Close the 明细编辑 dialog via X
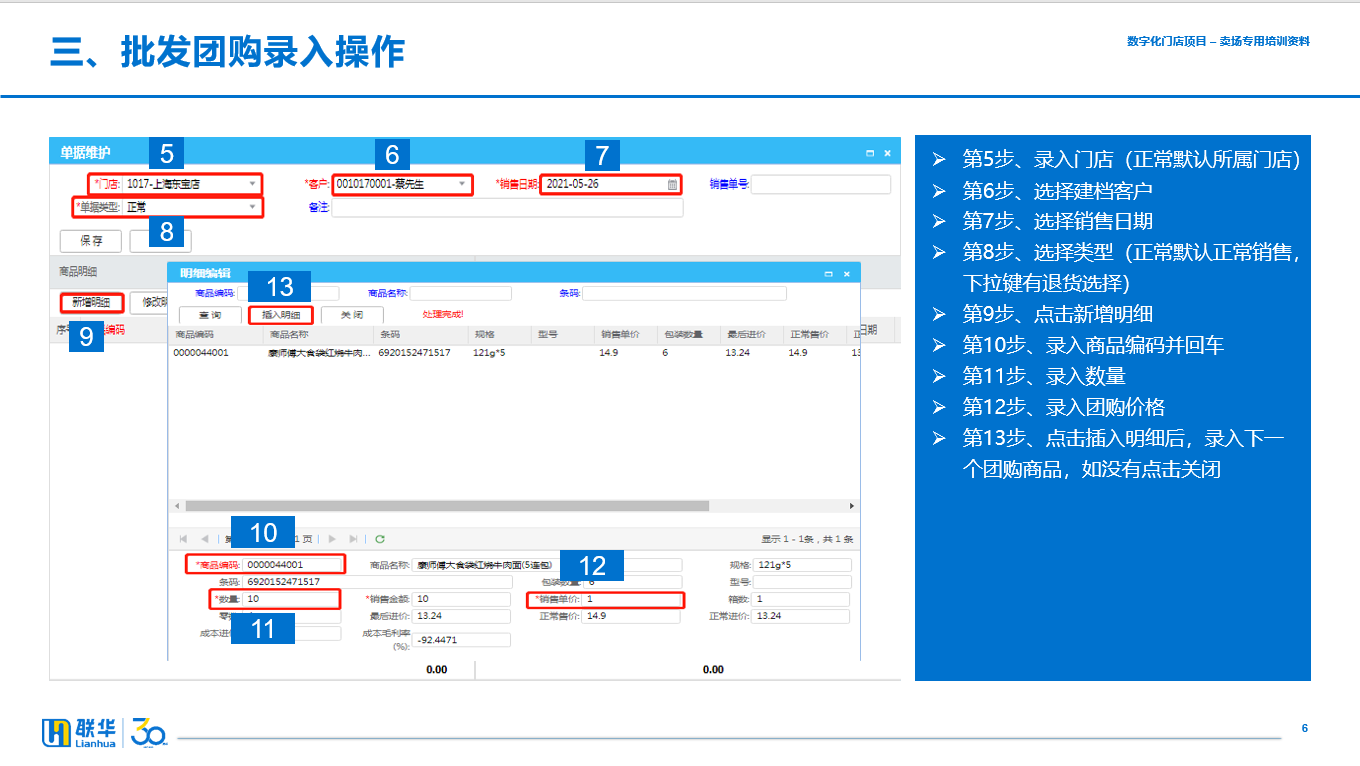The image size is (1360, 766). pyautogui.click(x=846, y=273)
